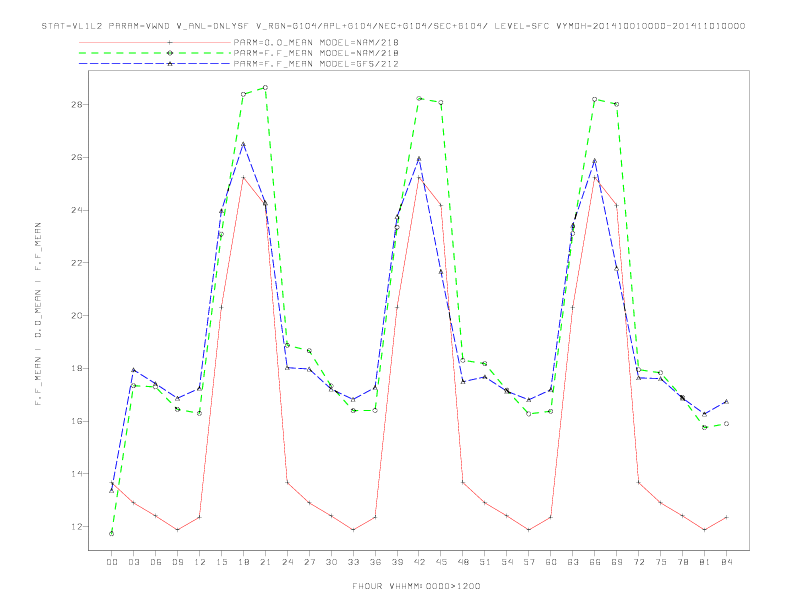
Task: Click x-axis forecast hour label 15
Action: 221,562
